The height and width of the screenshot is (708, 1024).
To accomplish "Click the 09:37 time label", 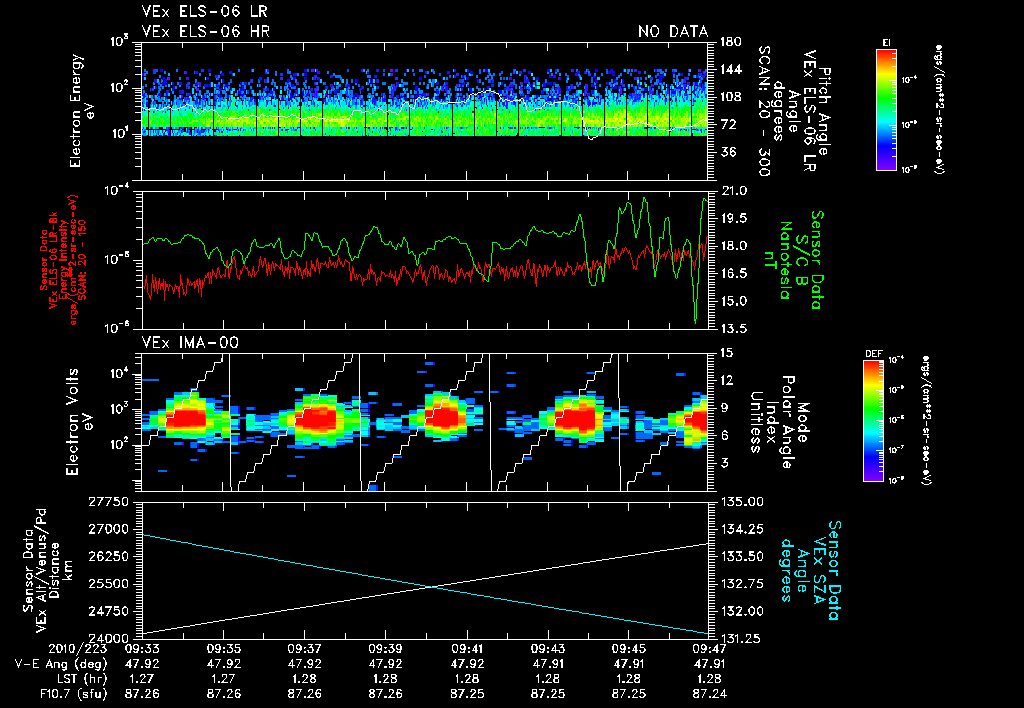I will (304, 649).
